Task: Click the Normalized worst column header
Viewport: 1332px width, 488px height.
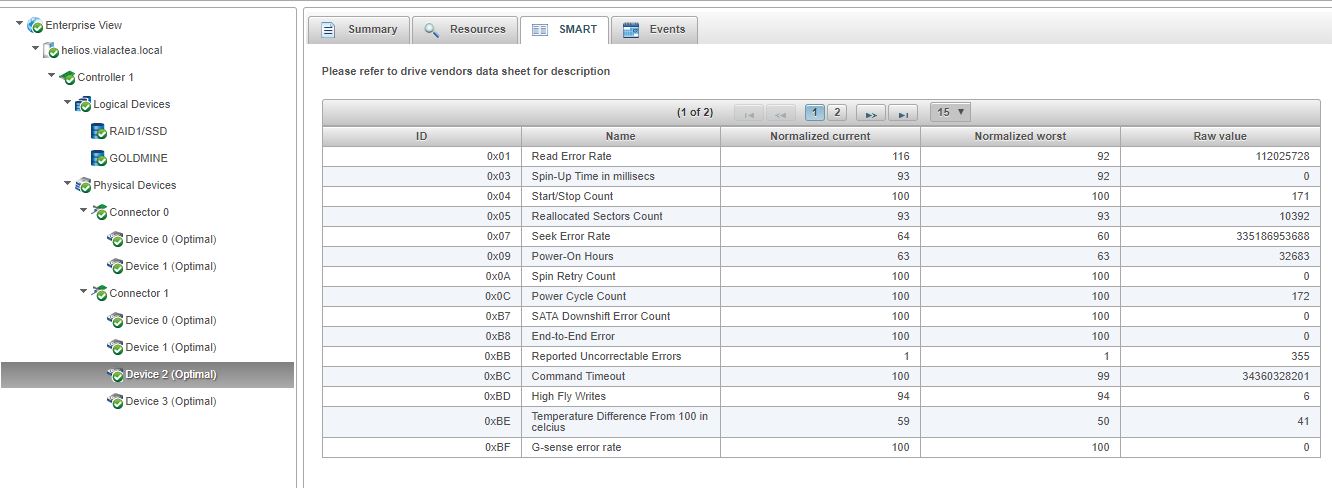Action: point(1020,136)
